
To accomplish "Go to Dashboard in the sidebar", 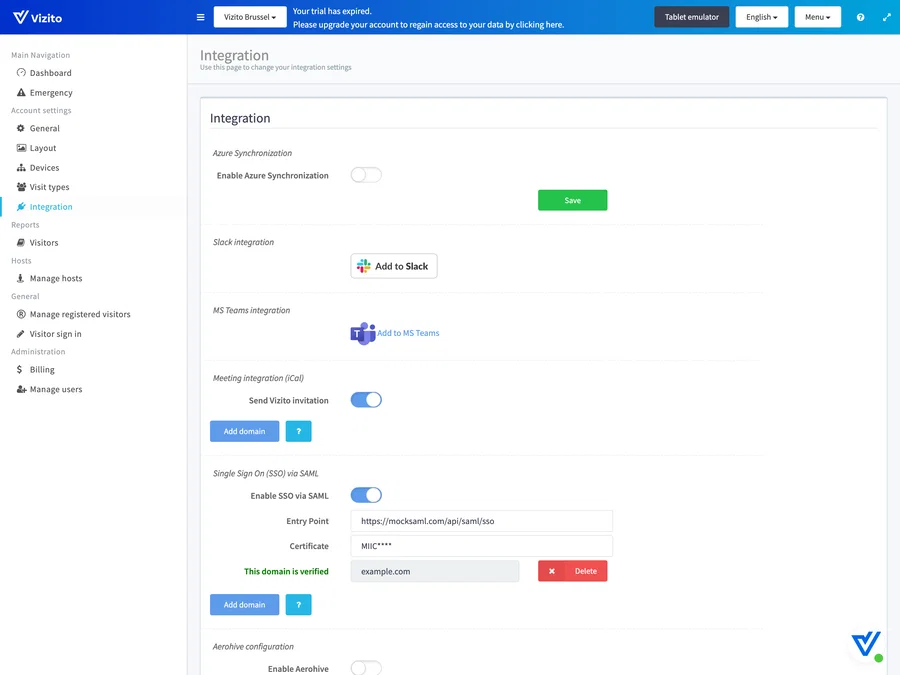I will pyautogui.click(x=50, y=73).
